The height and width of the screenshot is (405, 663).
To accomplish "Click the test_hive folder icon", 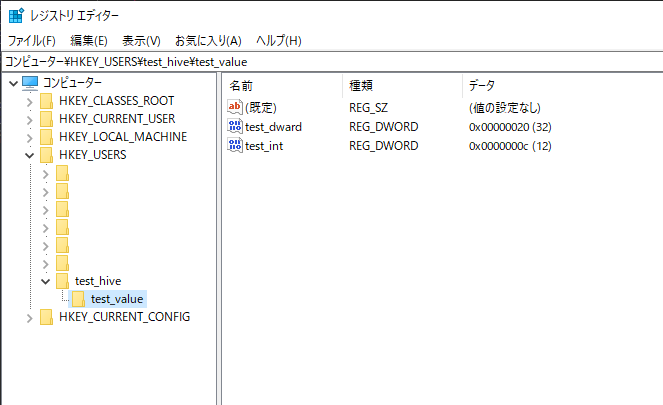I will pos(63,281).
